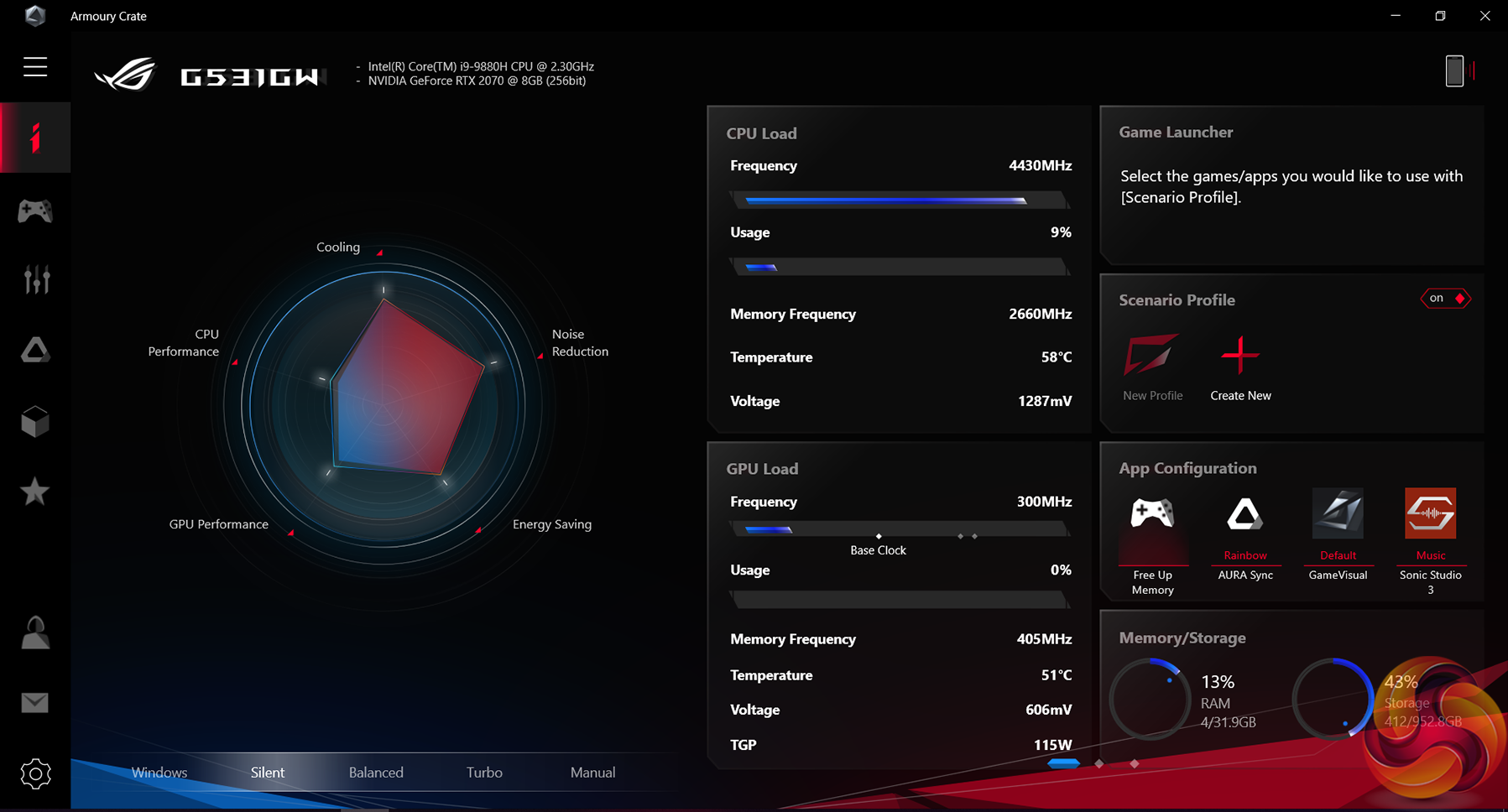Click the Cooling radar label
Screen dimensions: 1508x812
coord(338,247)
